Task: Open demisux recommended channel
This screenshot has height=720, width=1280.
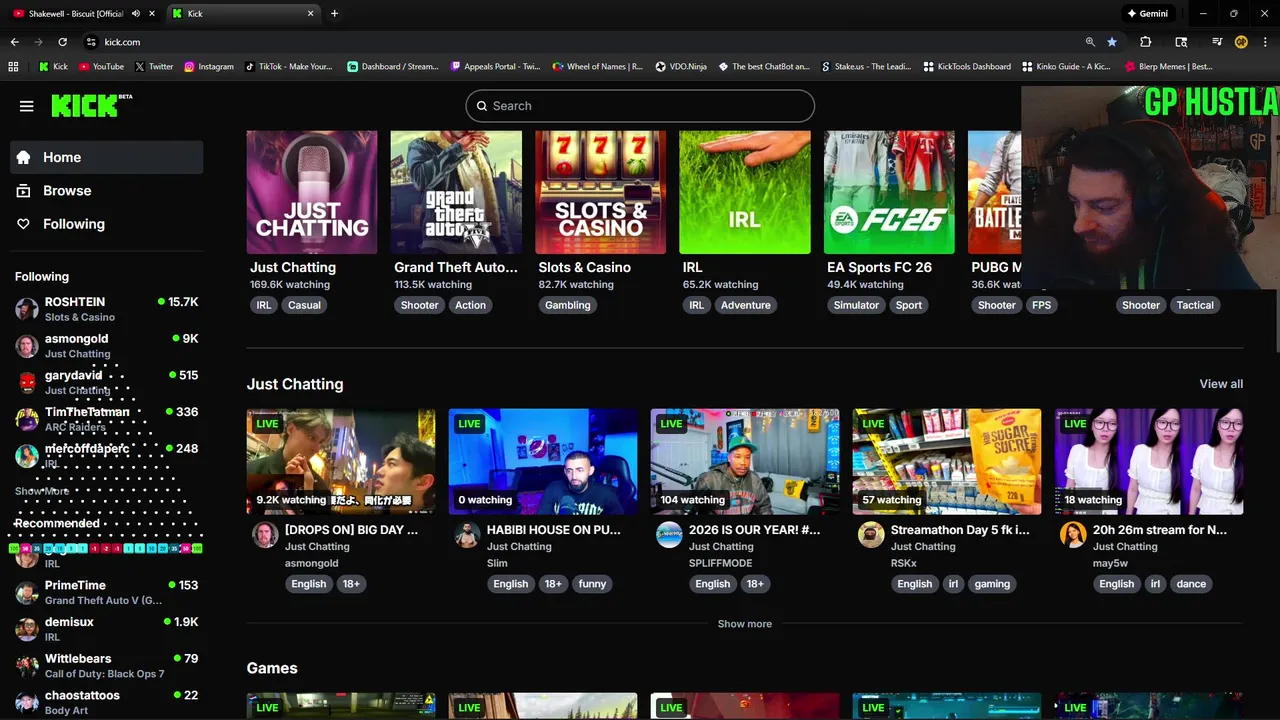Action: (107, 628)
